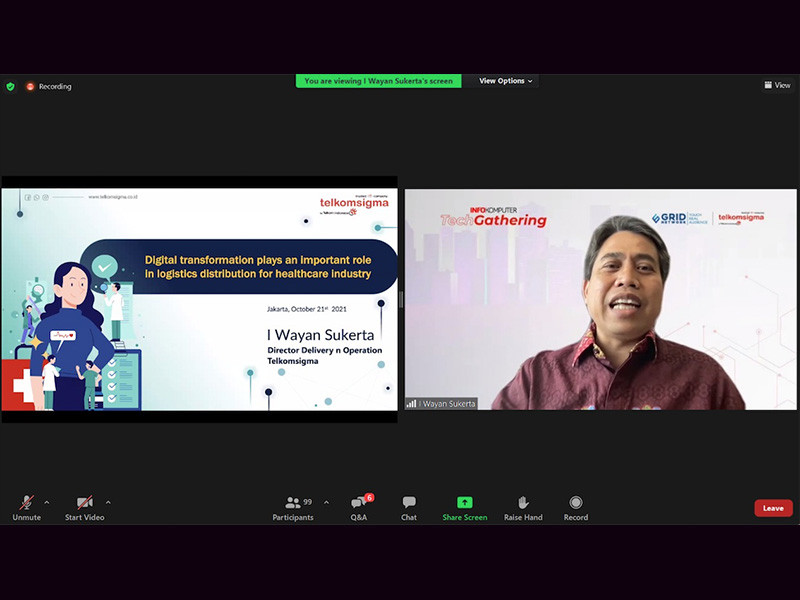This screenshot has width=800, height=600.
Task: Open the View Options dropdown
Action: click(505, 81)
